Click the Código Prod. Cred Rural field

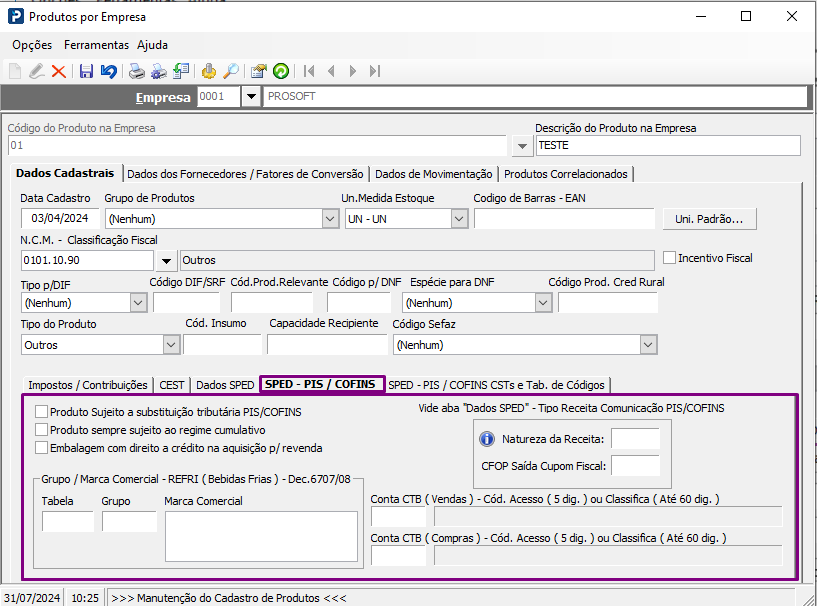pos(608,302)
